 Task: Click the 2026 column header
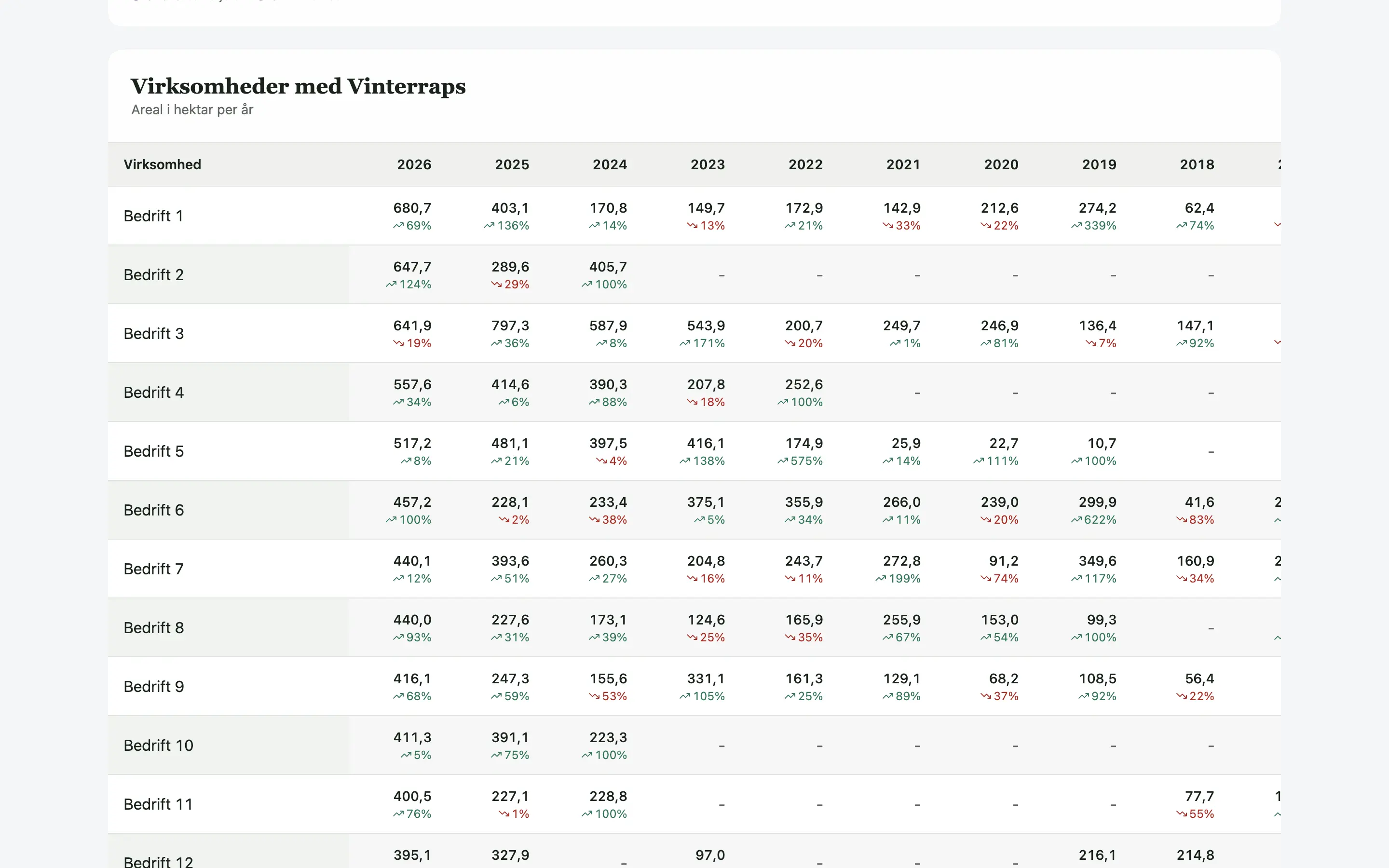click(x=414, y=165)
